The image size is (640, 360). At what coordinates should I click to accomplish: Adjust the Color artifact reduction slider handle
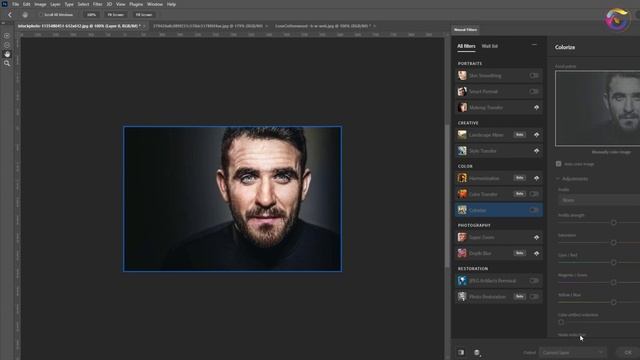coord(561,322)
